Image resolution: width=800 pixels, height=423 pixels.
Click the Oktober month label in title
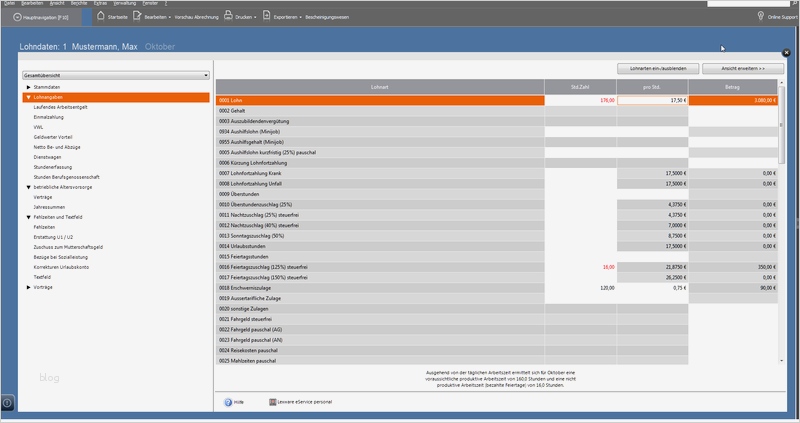pos(160,46)
